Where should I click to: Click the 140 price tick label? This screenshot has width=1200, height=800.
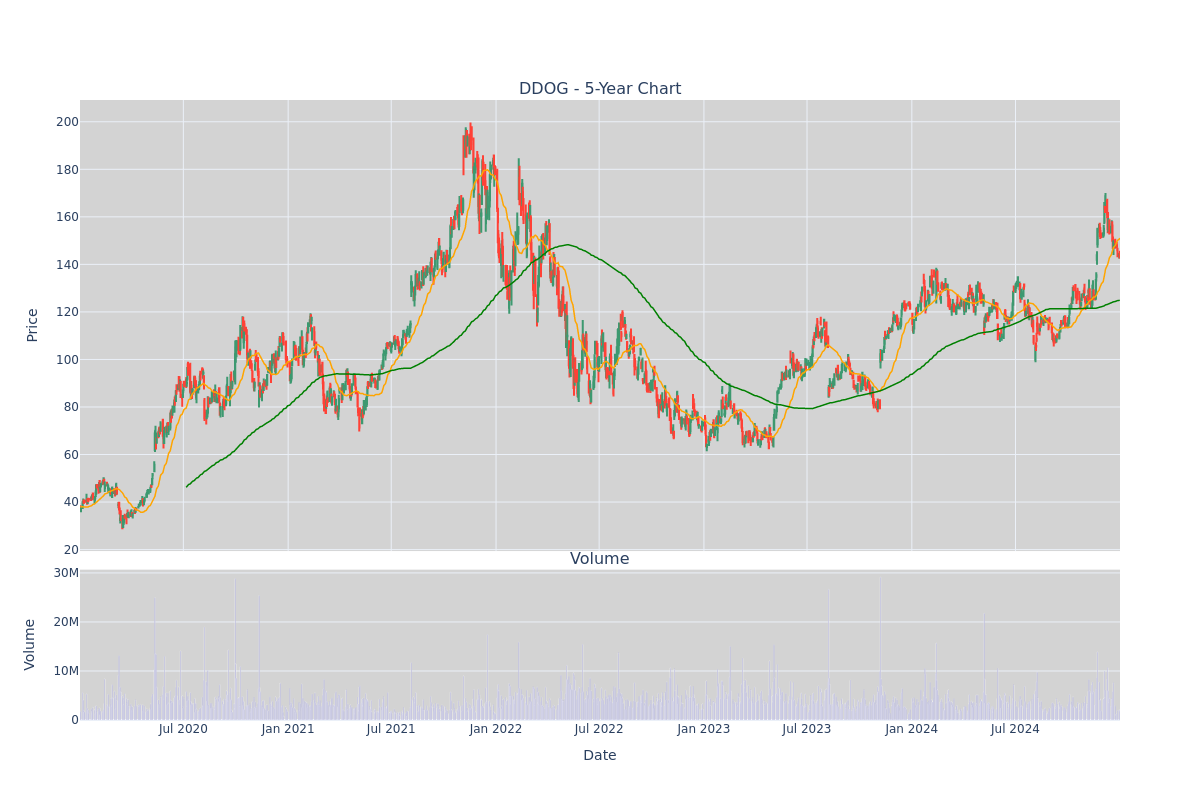[67, 264]
